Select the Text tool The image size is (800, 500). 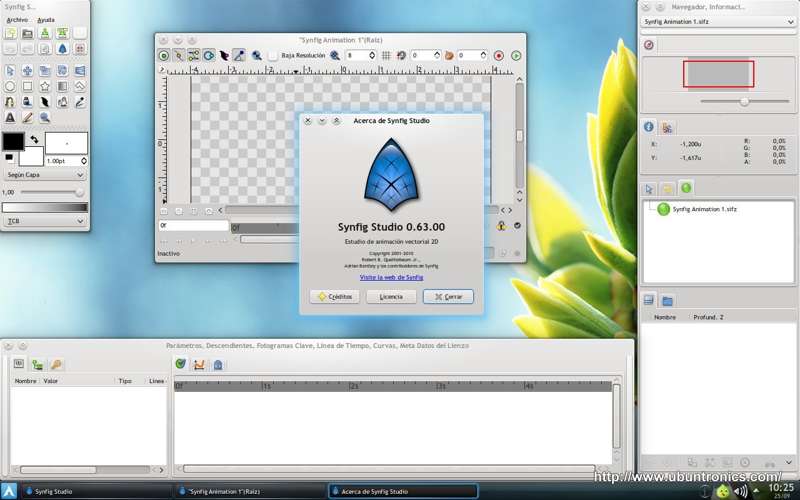tap(10, 117)
